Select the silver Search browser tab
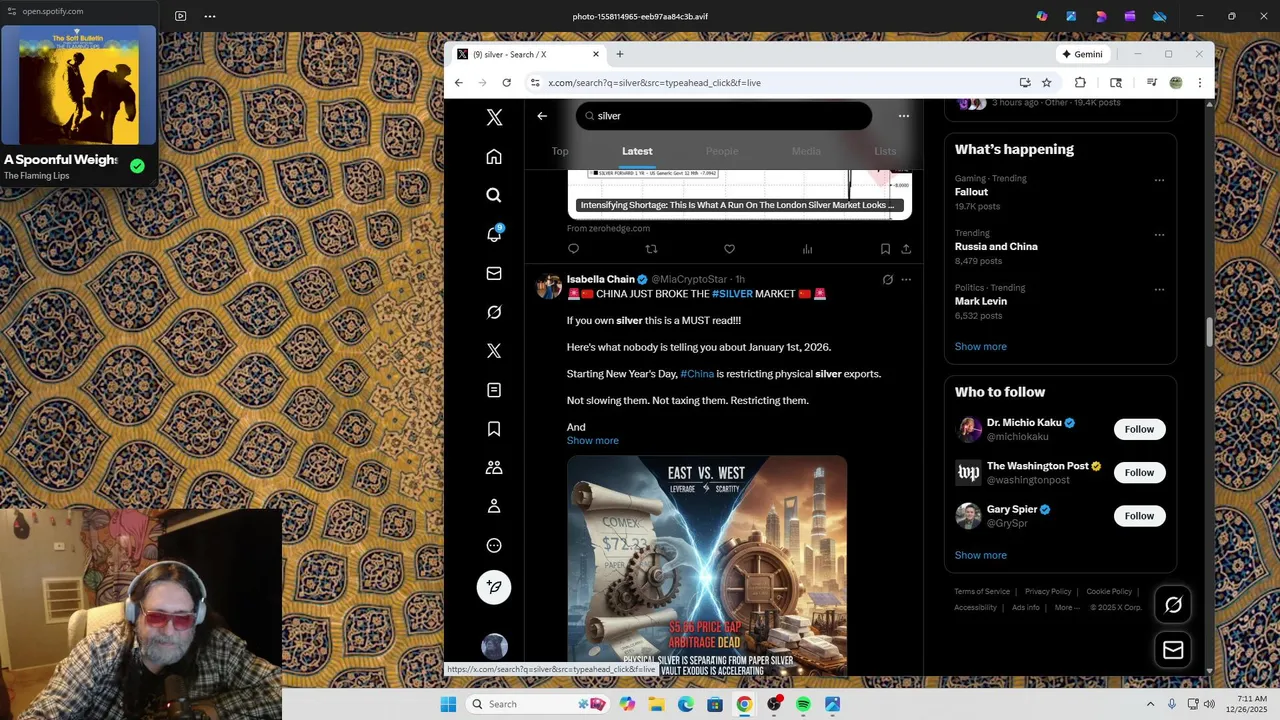The image size is (1280, 720). [528, 54]
